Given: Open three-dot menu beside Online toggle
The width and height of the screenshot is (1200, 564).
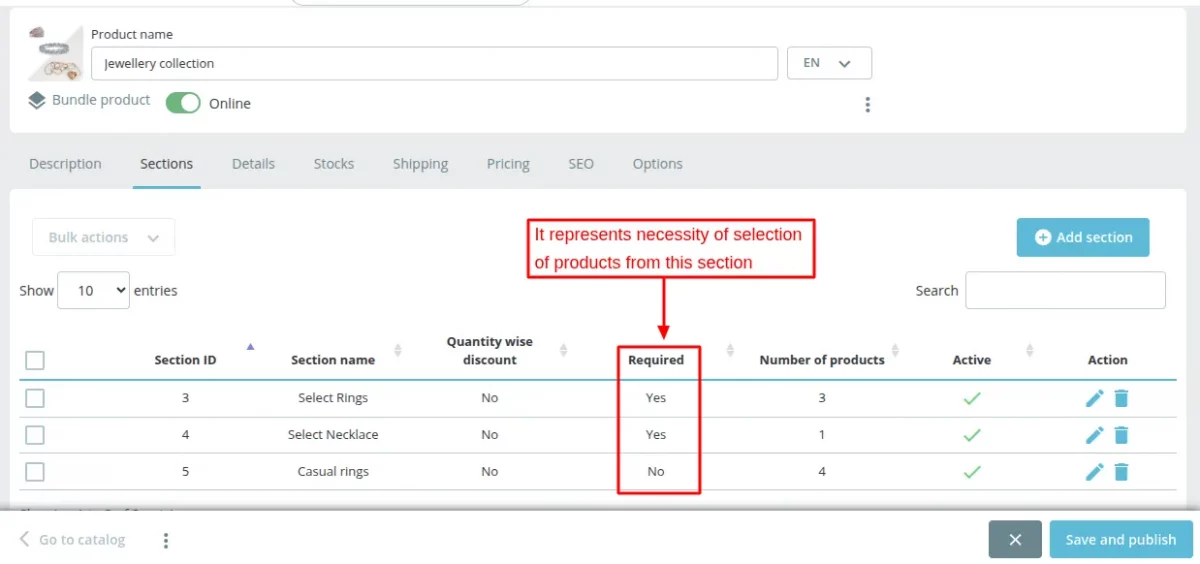Looking at the screenshot, I should 867,104.
